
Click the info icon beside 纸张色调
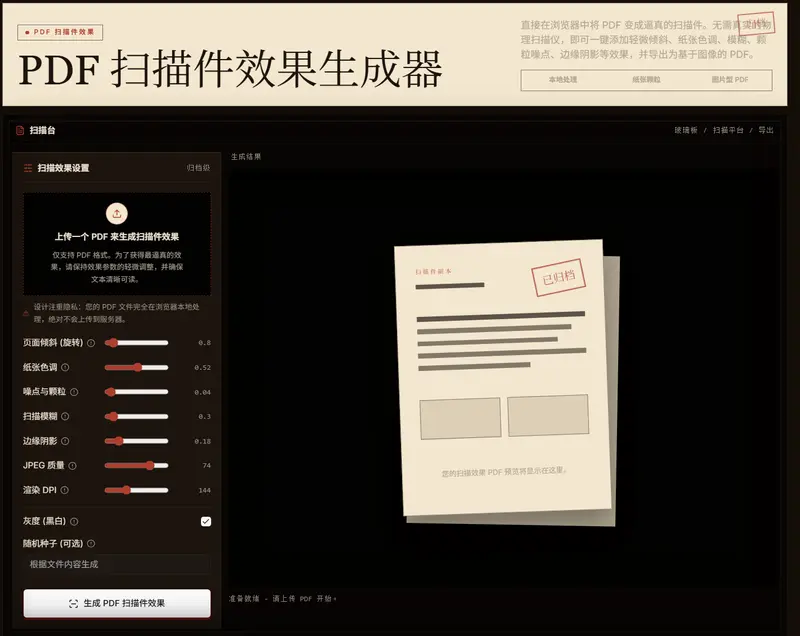click(x=65, y=368)
